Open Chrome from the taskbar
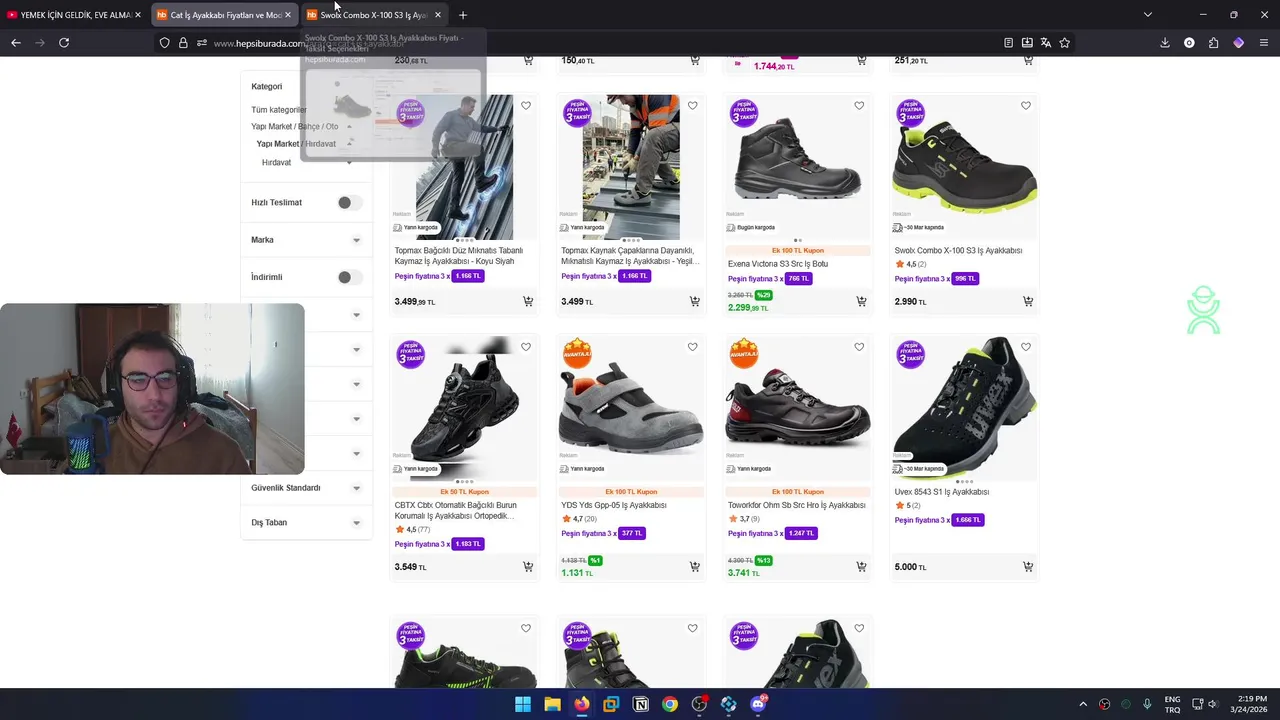The width and height of the screenshot is (1280, 720). (670, 704)
